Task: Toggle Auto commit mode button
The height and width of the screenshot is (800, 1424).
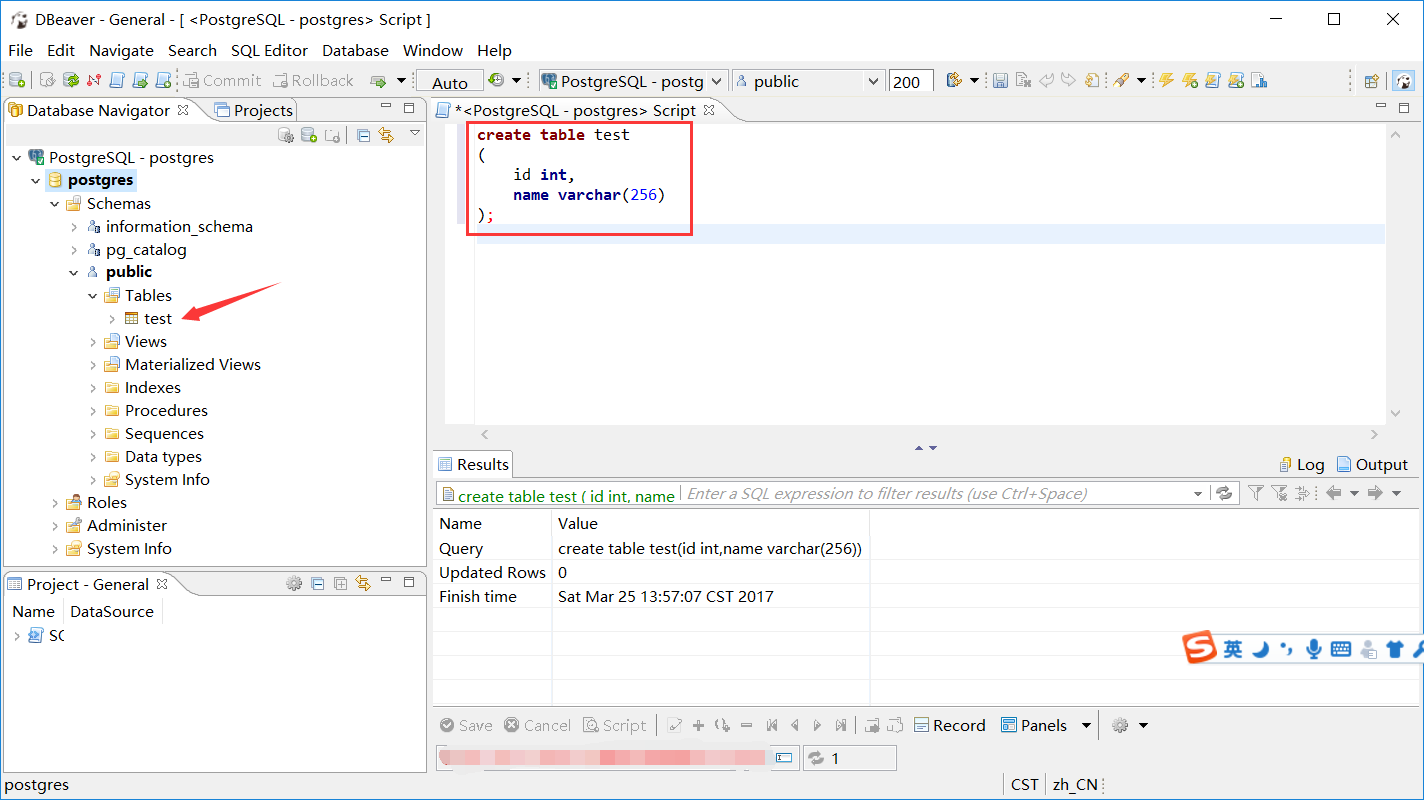Action: 450,82
